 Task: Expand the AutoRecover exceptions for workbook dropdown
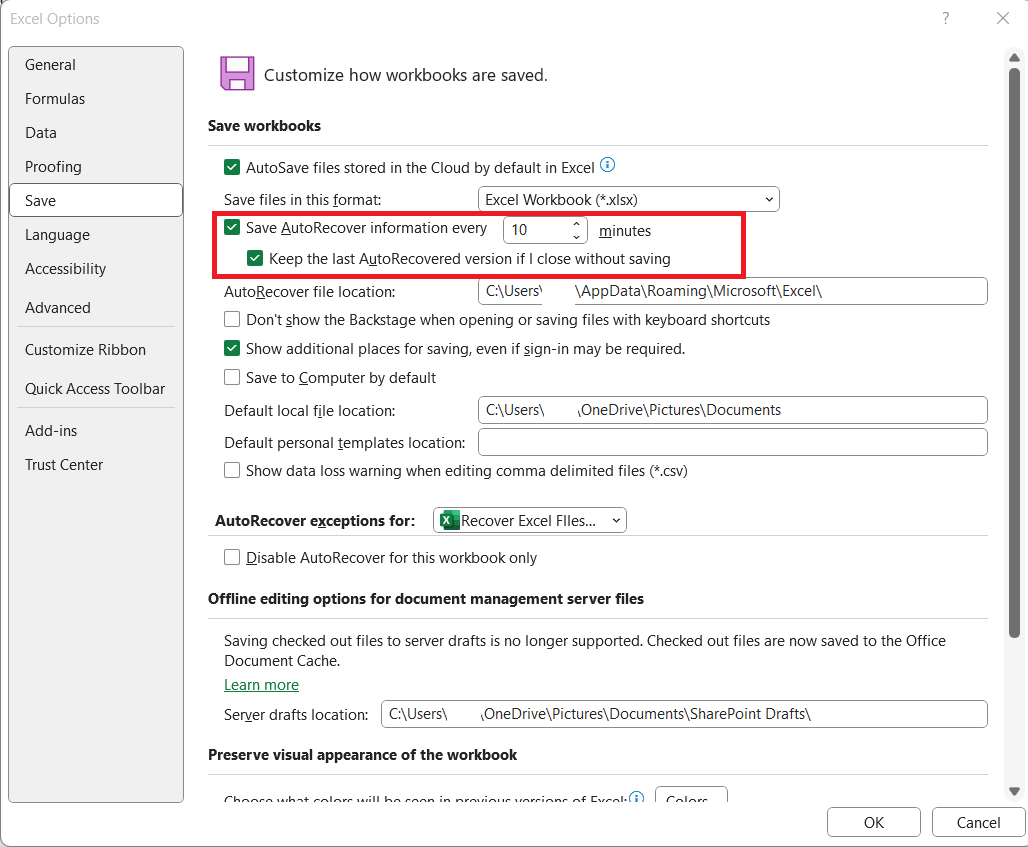530,521
